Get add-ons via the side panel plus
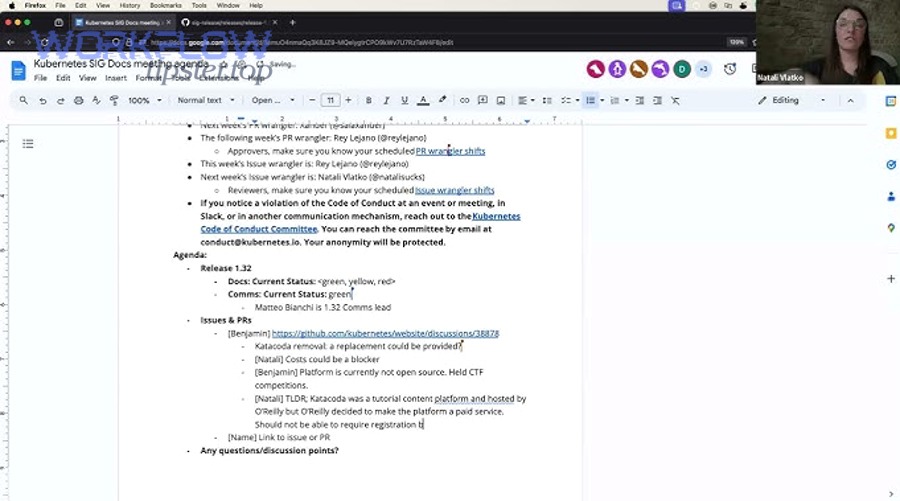The height and width of the screenshot is (501, 900). pyautogui.click(x=891, y=278)
